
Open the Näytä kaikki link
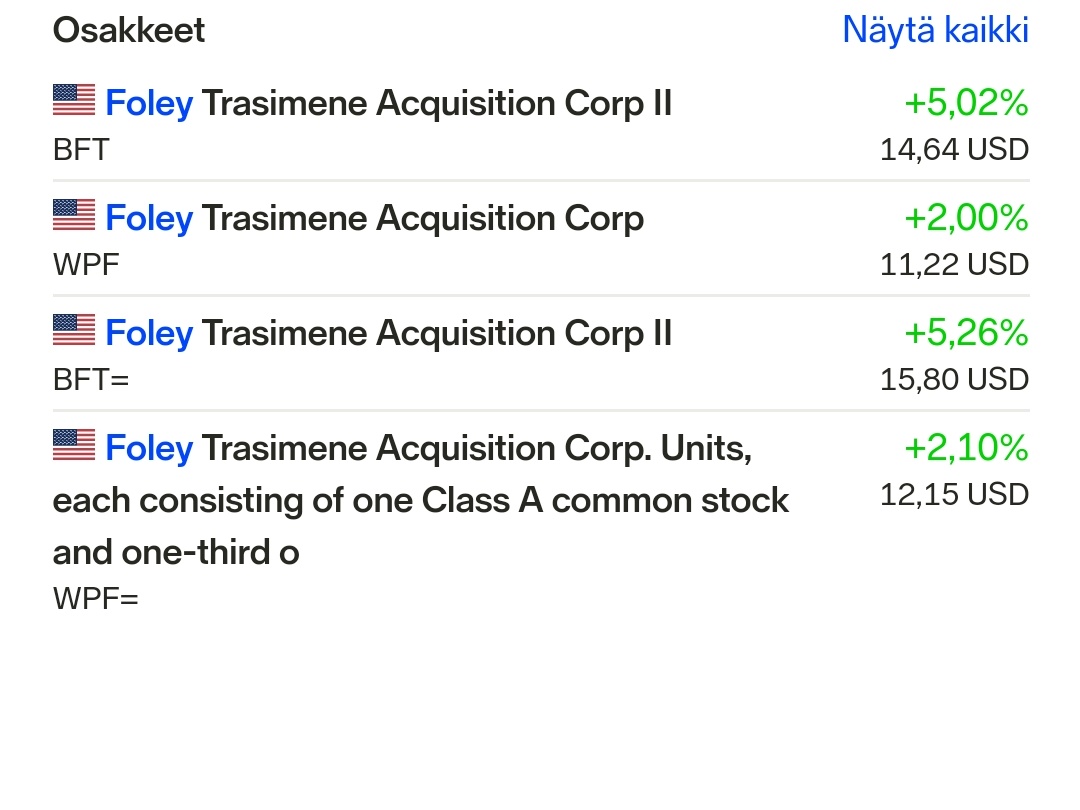(x=935, y=30)
